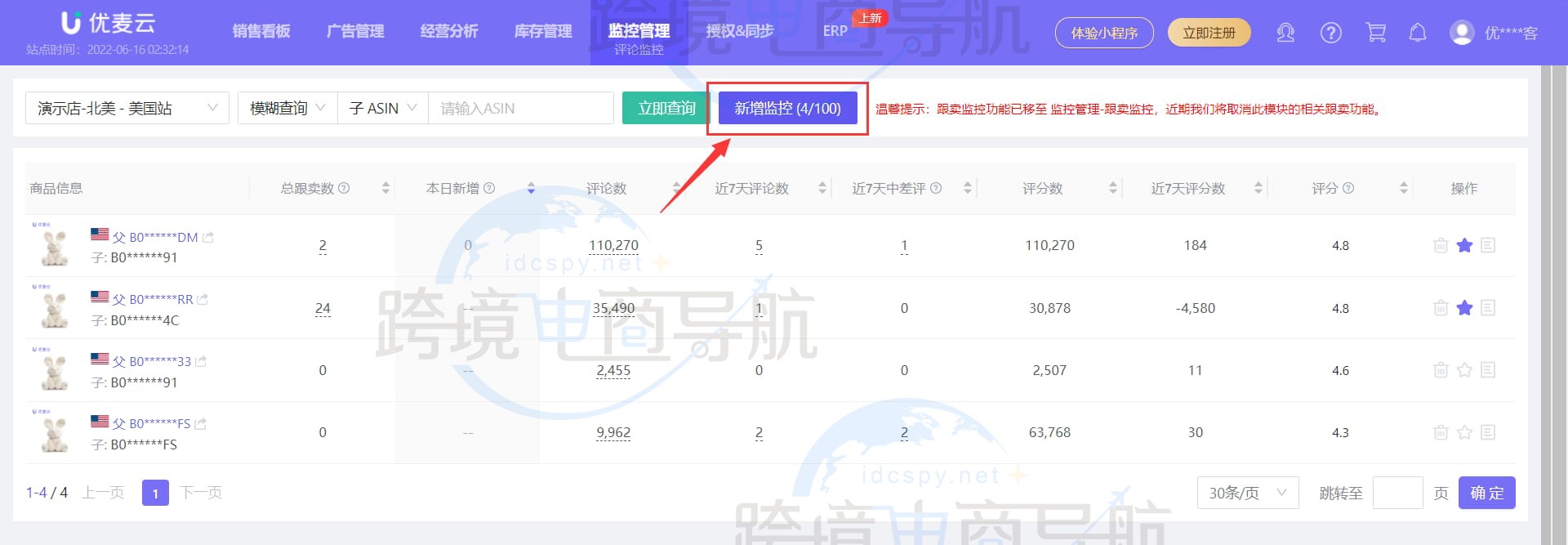Image resolution: width=1568 pixels, height=545 pixels.
Task: Click the 优麦云 logo
Action: click(x=109, y=23)
